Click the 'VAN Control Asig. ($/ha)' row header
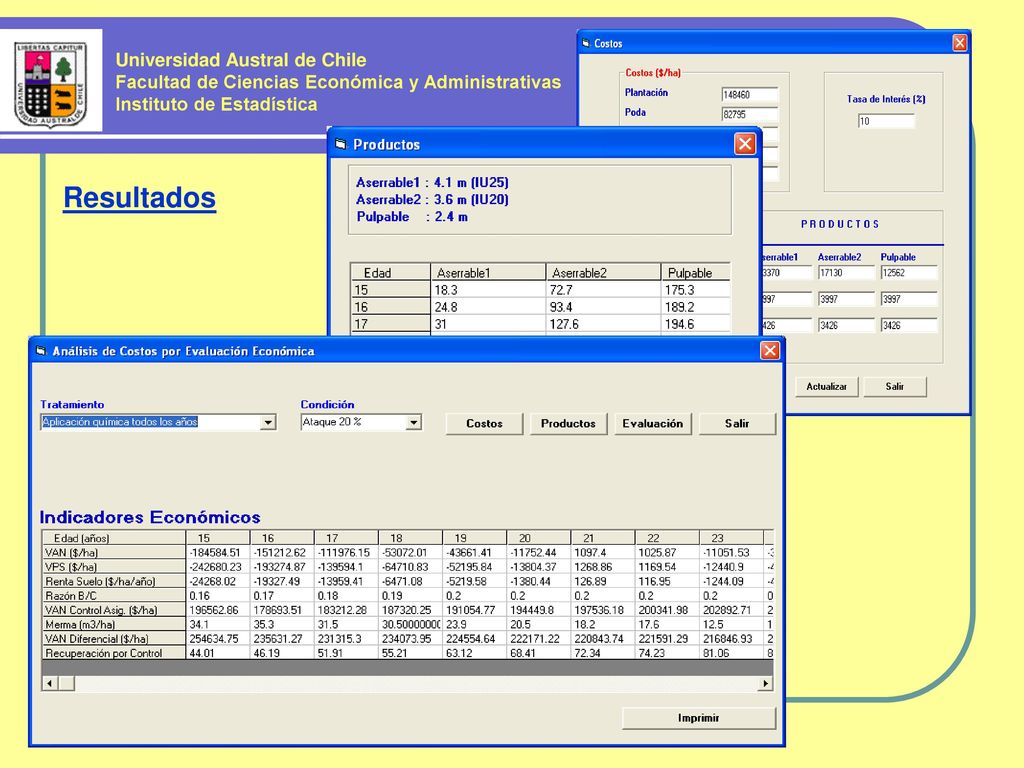Image resolution: width=1024 pixels, height=768 pixels. pos(114,610)
